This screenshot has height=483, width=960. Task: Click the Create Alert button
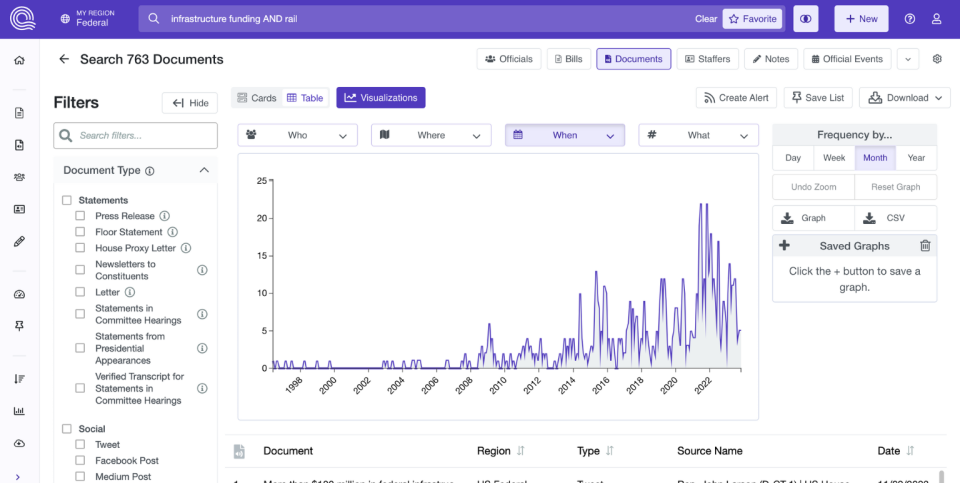coord(736,98)
